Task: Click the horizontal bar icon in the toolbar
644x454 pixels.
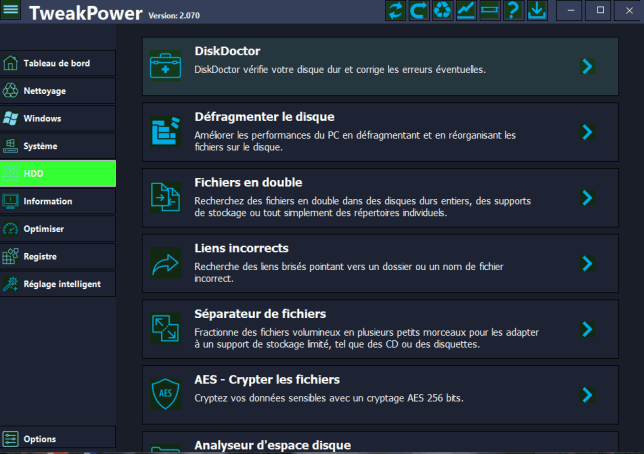Action: (489, 11)
